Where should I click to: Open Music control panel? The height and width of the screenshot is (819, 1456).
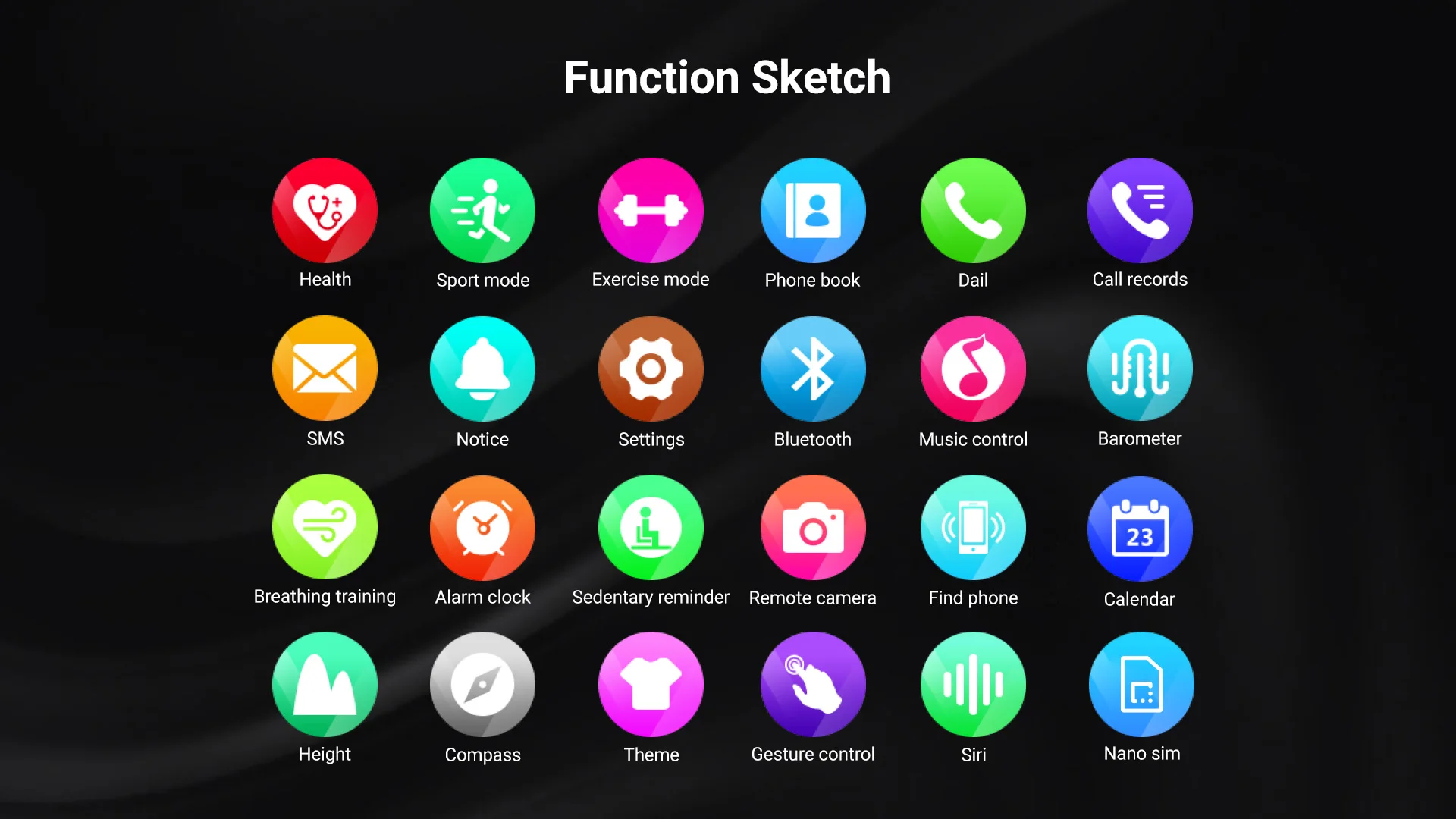coord(973,369)
